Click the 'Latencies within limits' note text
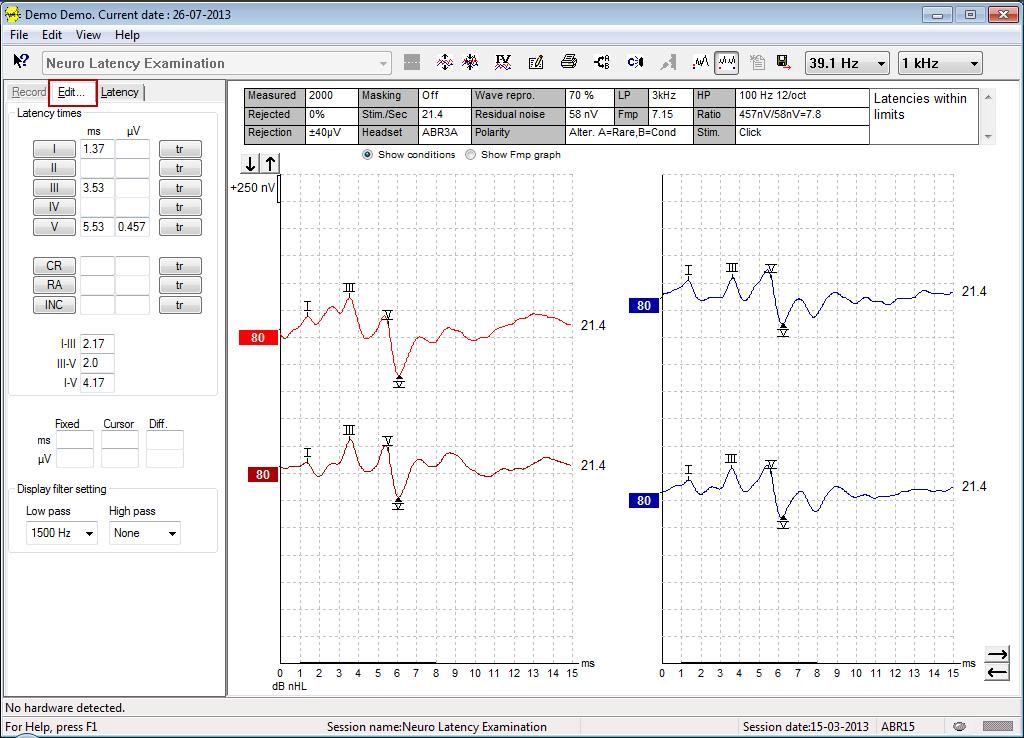Screen dimensions: 1024x738 click(x=920, y=106)
